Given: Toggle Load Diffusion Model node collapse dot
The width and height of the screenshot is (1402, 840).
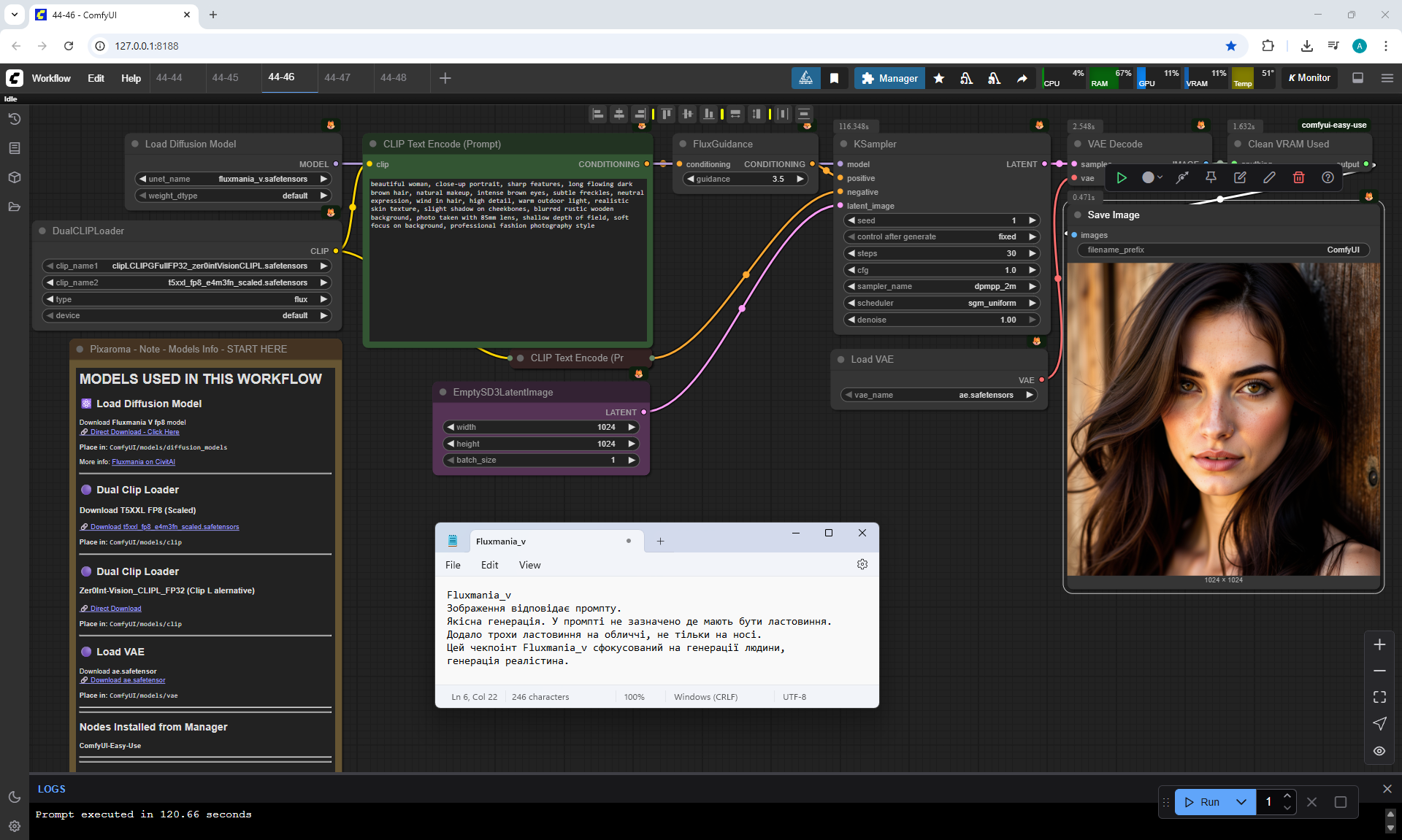Looking at the screenshot, I should (x=135, y=144).
